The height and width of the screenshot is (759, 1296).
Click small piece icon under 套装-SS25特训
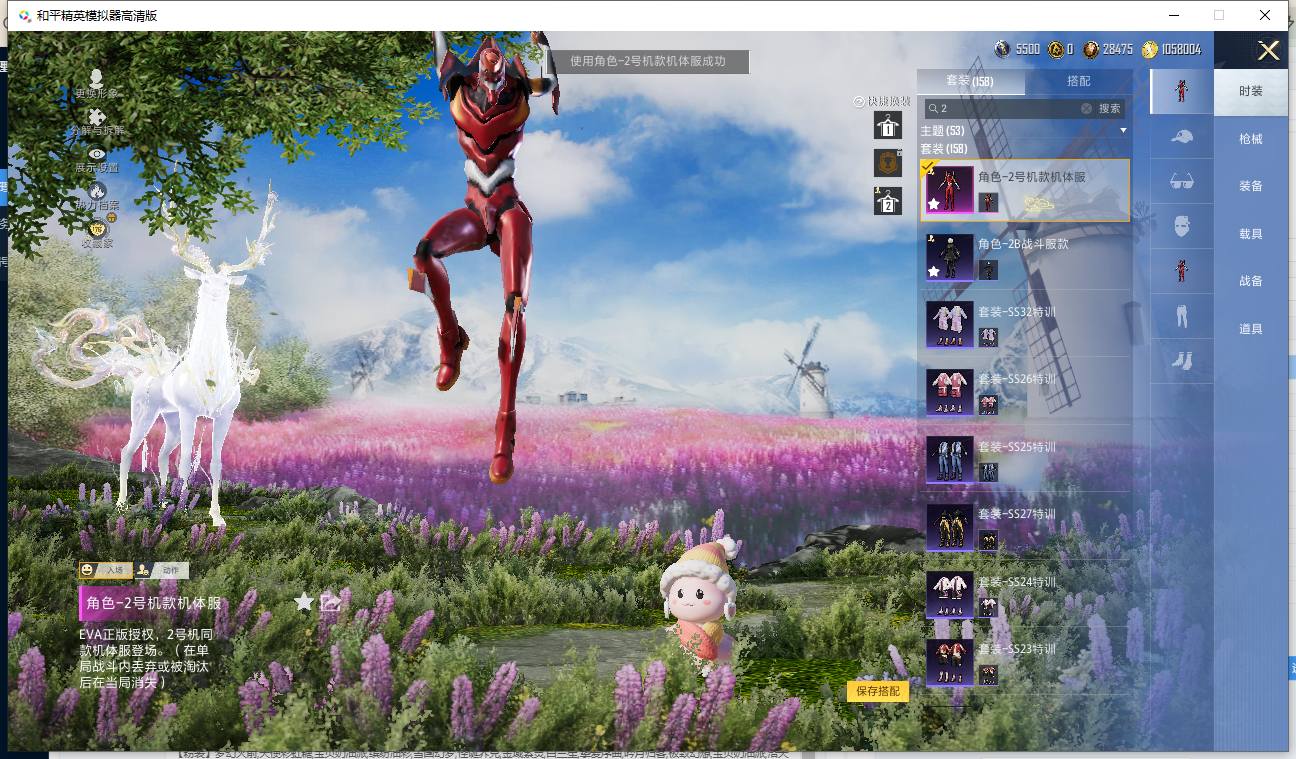(988, 473)
